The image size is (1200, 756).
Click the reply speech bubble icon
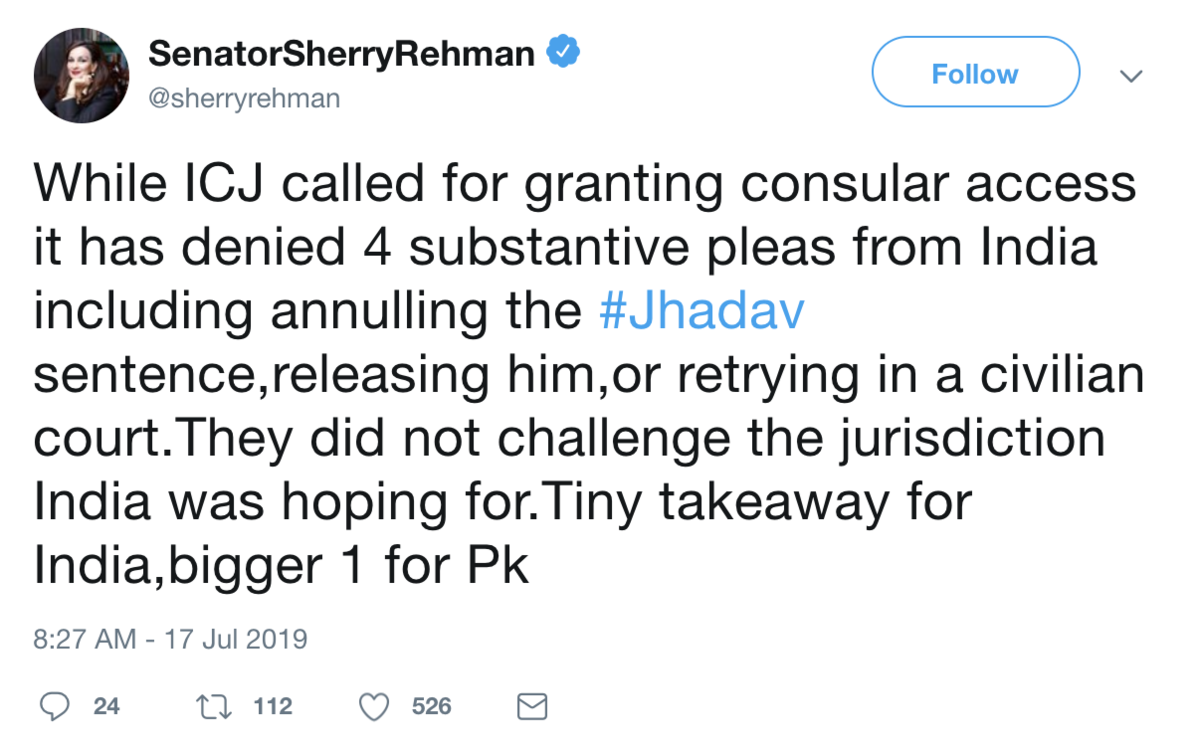[x=54, y=707]
